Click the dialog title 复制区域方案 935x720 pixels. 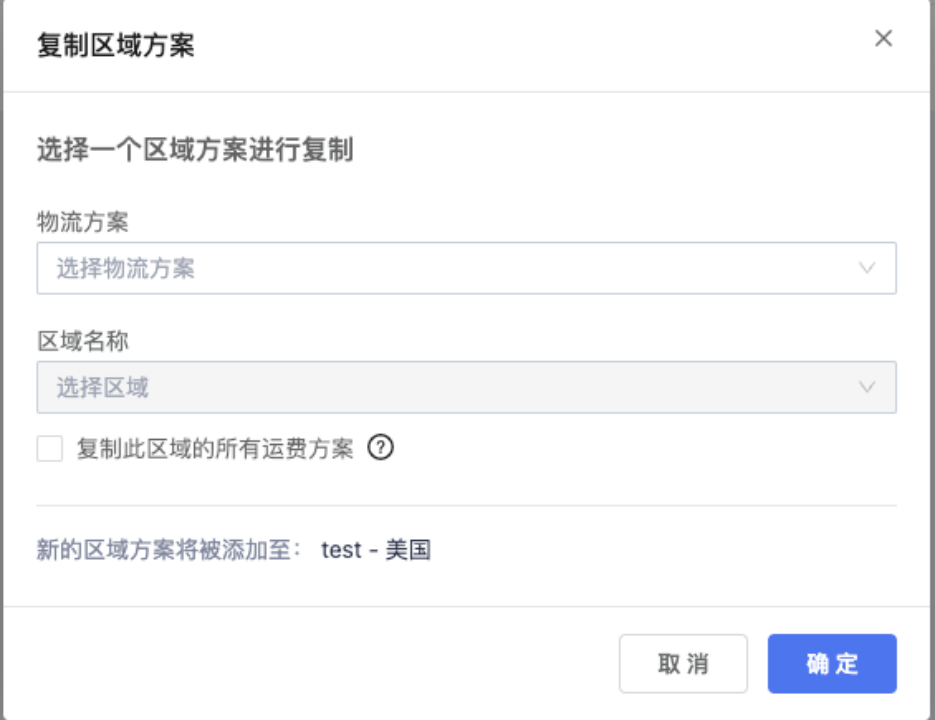click(115, 46)
